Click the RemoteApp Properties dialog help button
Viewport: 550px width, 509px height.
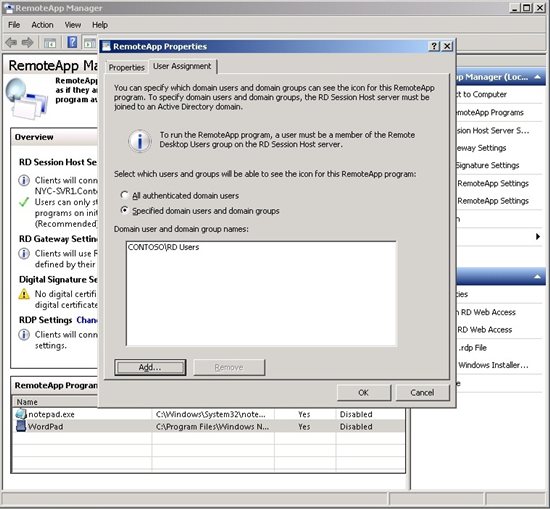pyautogui.click(x=434, y=46)
